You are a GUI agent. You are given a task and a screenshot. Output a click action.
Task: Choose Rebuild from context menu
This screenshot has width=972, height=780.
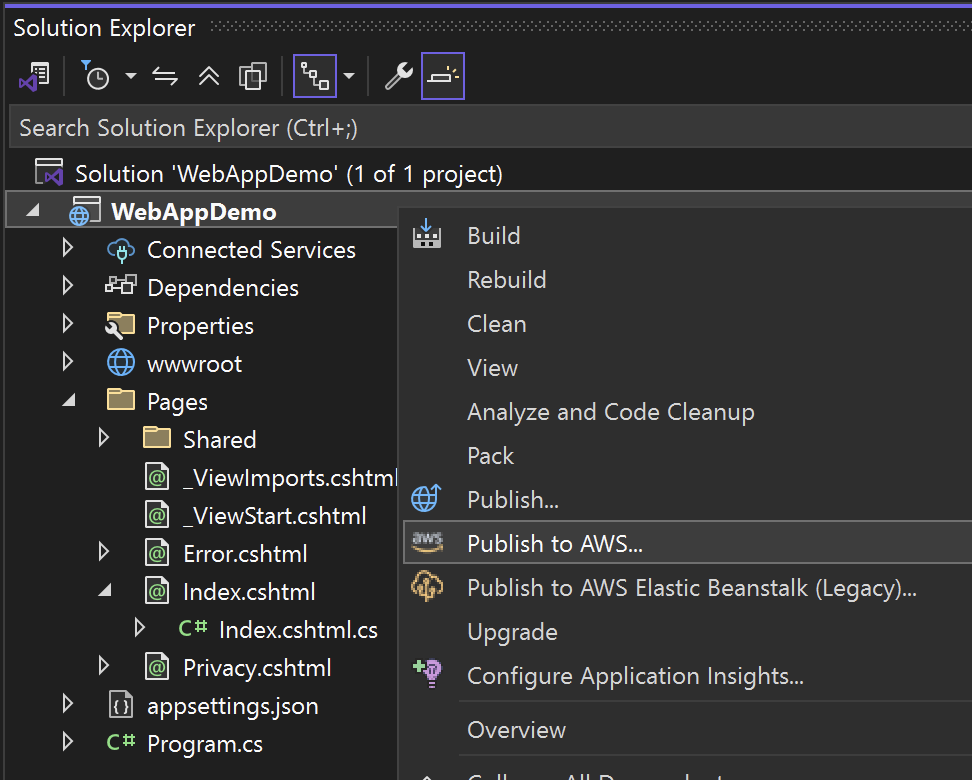[x=687, y=280]
